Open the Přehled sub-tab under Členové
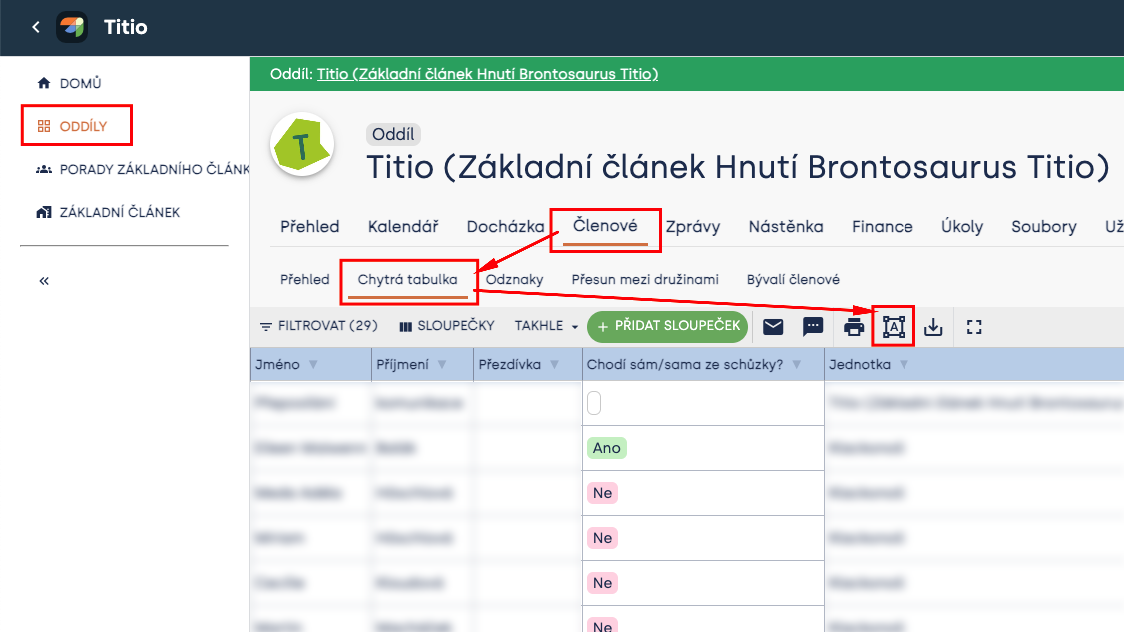Image resolution: width=1124 pixels, height=632 pixels. pyautogui.click(x=305, y=279)
